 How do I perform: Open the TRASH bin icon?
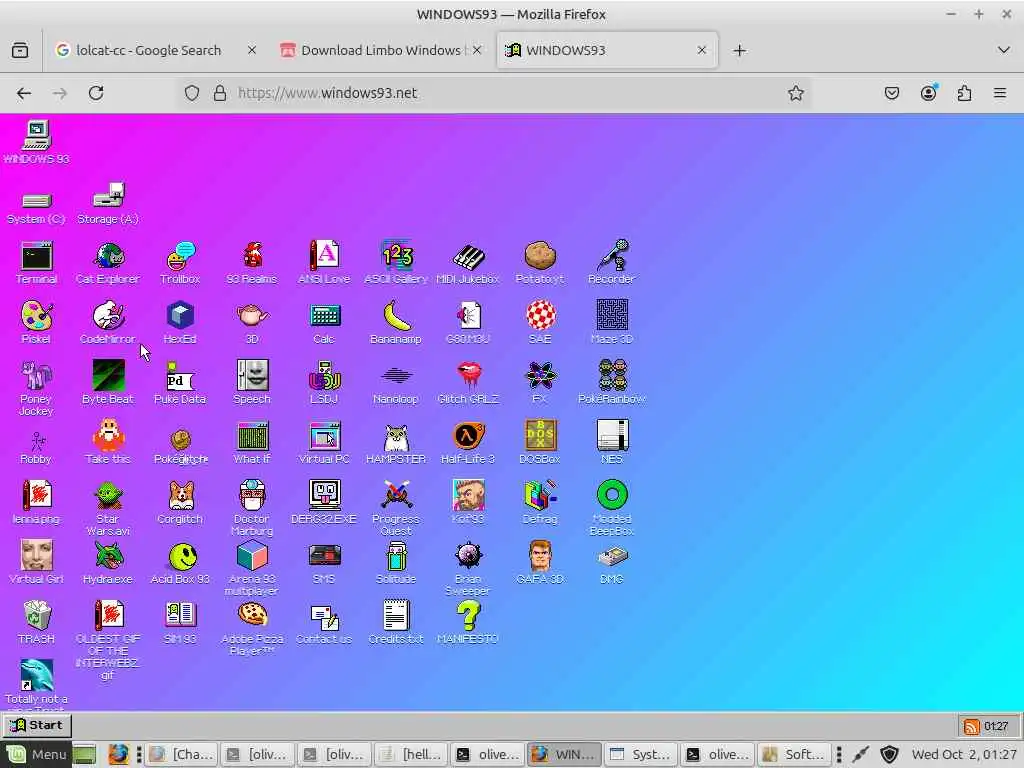click(36, 623)
